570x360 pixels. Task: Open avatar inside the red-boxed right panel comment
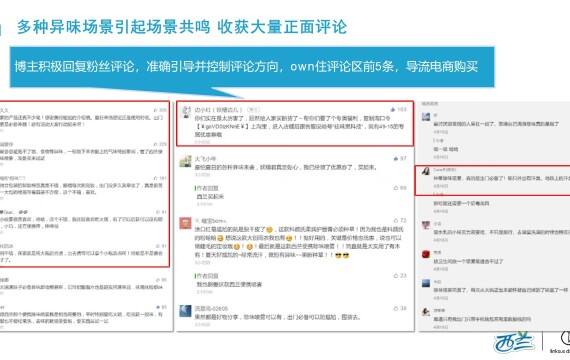[x=426, y=171]
